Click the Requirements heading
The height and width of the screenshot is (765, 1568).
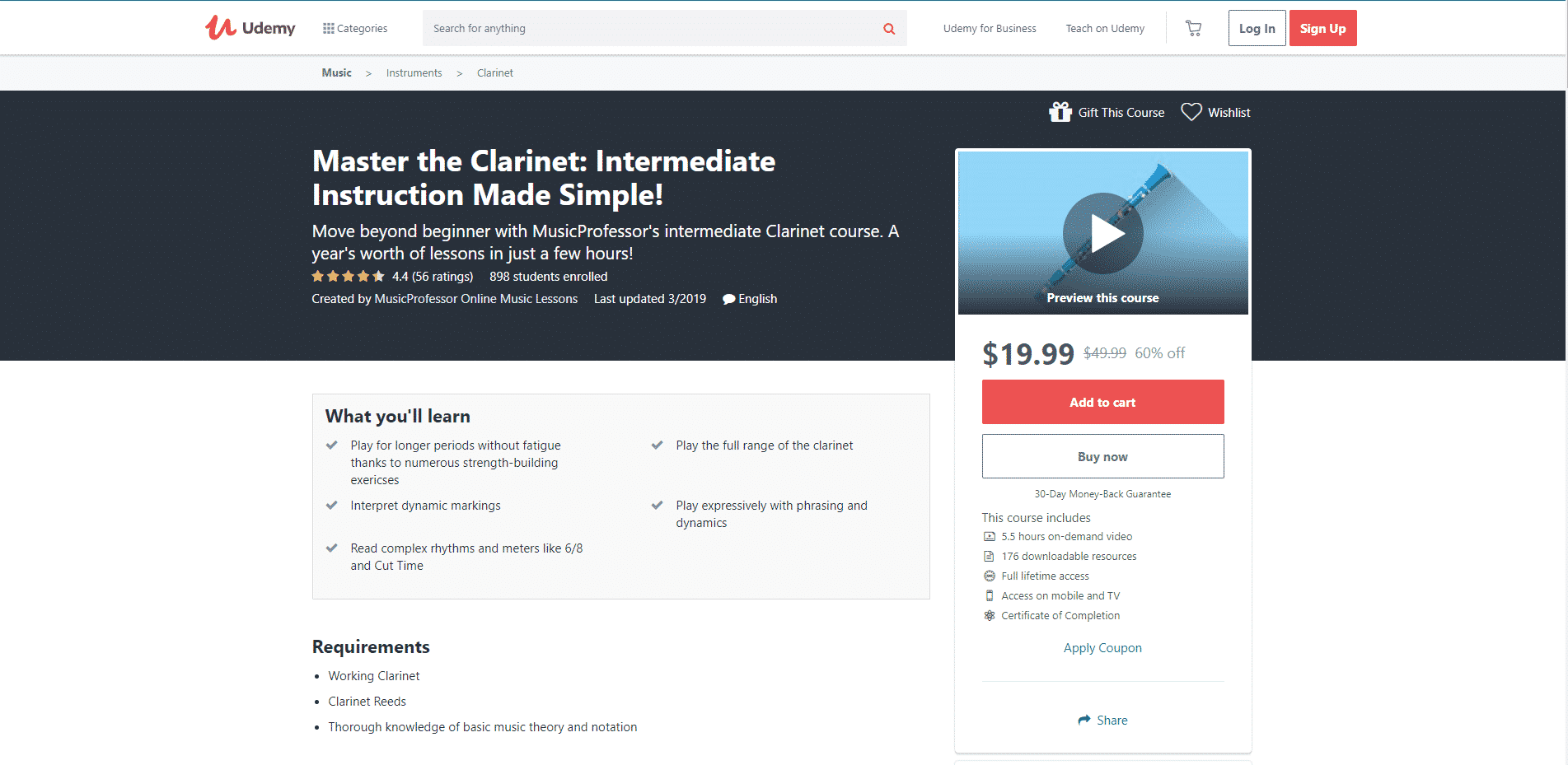coord(371,646)
